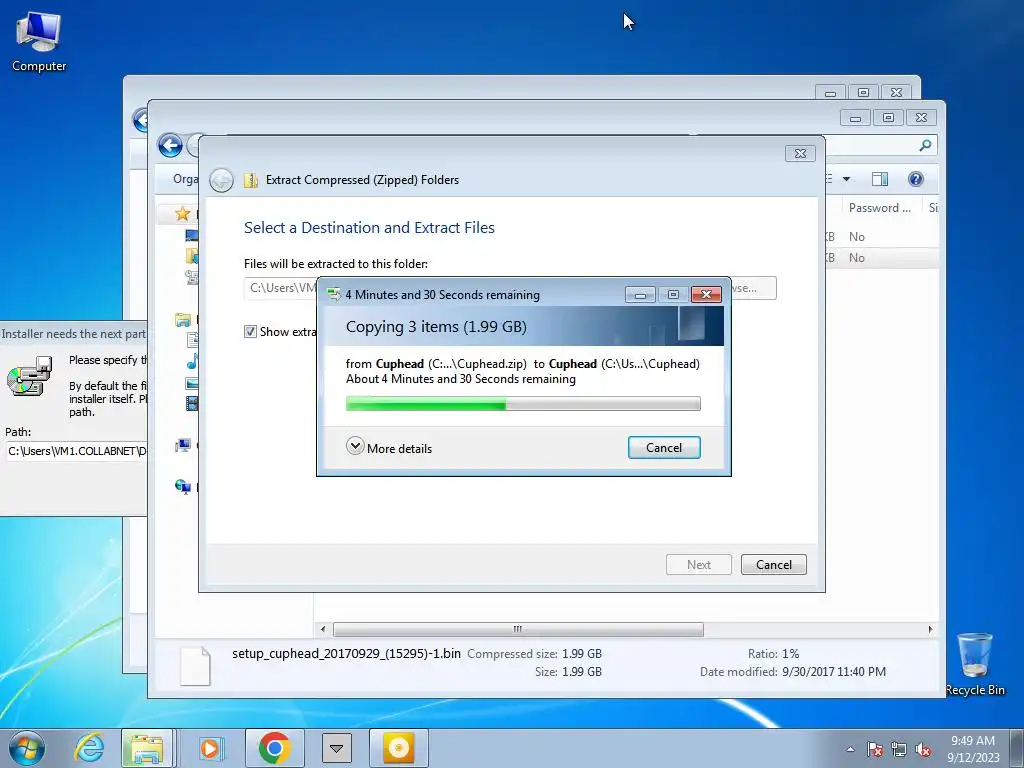Click the Date modified value 9/30/2017
This screenshot has height=768, width=1024.
pos(834,671)
